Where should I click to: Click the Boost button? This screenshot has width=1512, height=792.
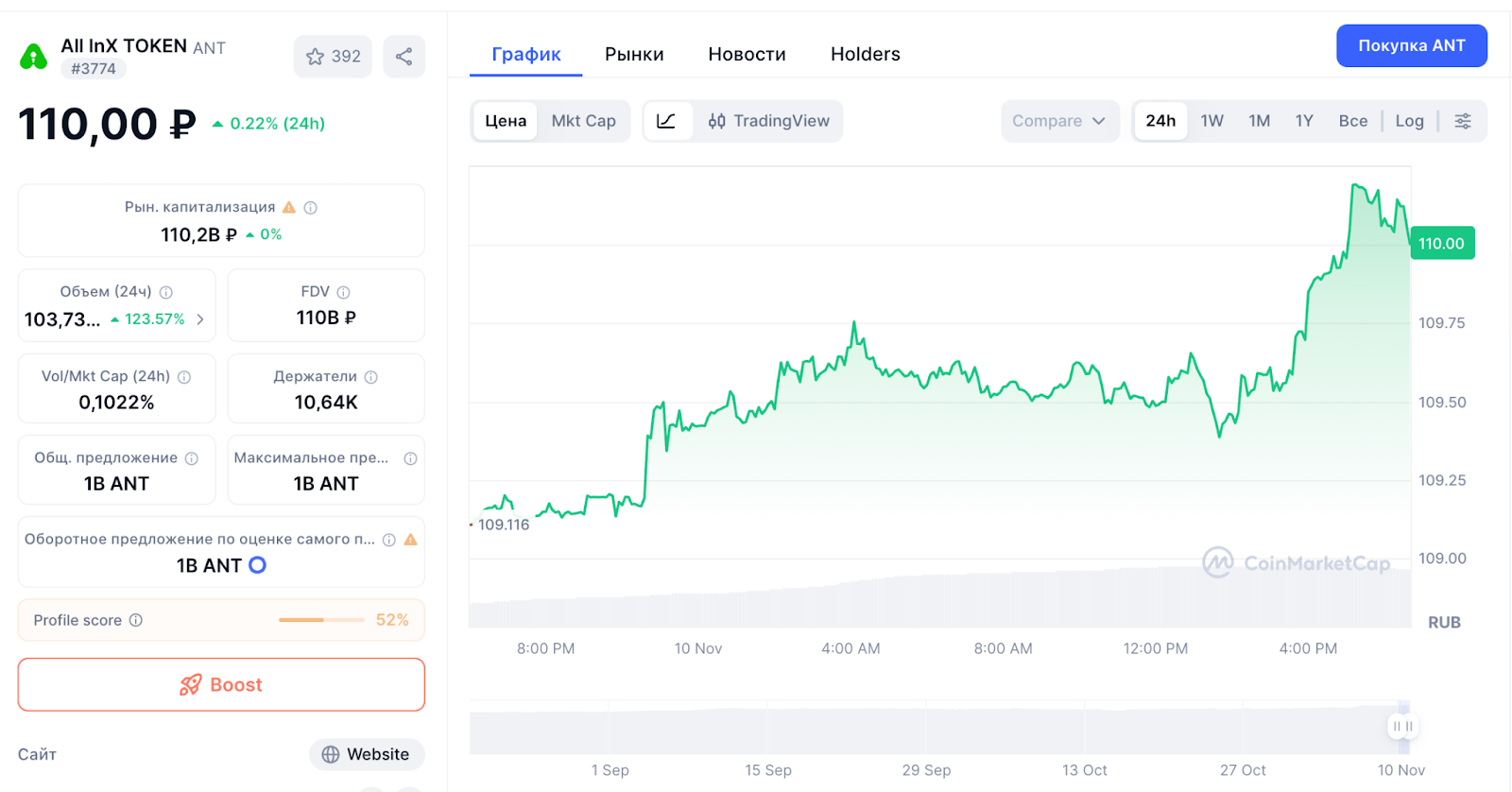tap(221, 684)
